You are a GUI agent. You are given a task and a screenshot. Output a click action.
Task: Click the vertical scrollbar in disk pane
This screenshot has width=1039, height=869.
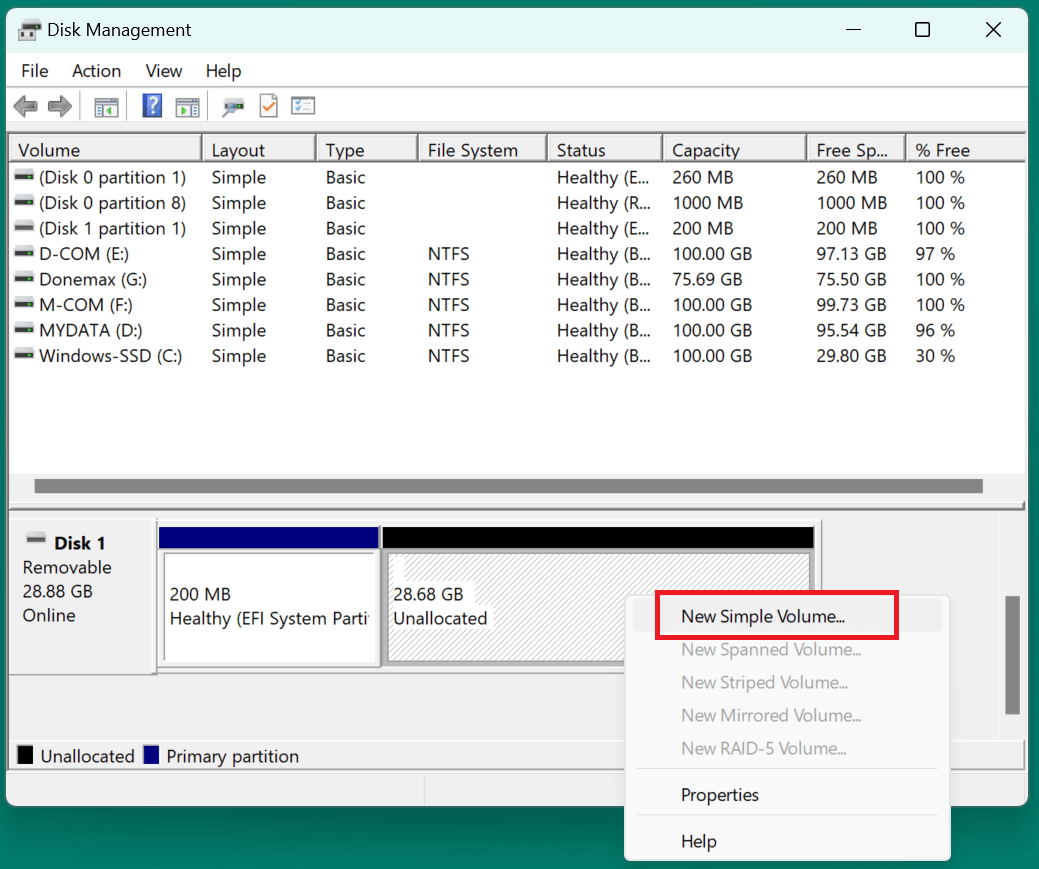tap(1012, 654)
